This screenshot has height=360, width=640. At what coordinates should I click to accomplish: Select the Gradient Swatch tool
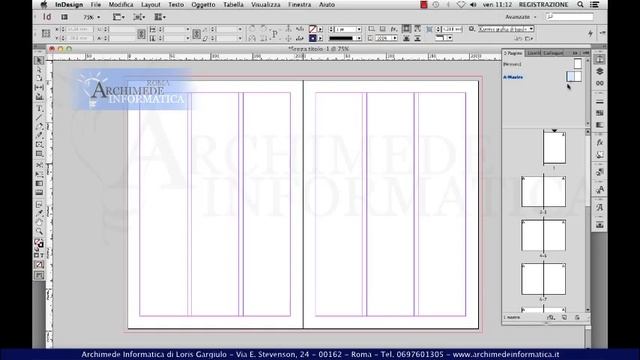coord(39,184)
